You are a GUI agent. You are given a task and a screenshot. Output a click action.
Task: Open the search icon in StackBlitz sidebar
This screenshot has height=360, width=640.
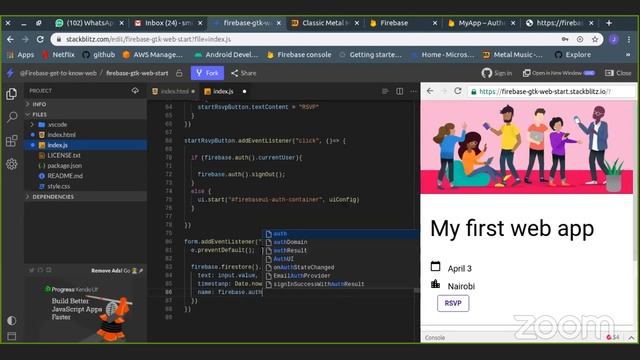tap(11, 117)
